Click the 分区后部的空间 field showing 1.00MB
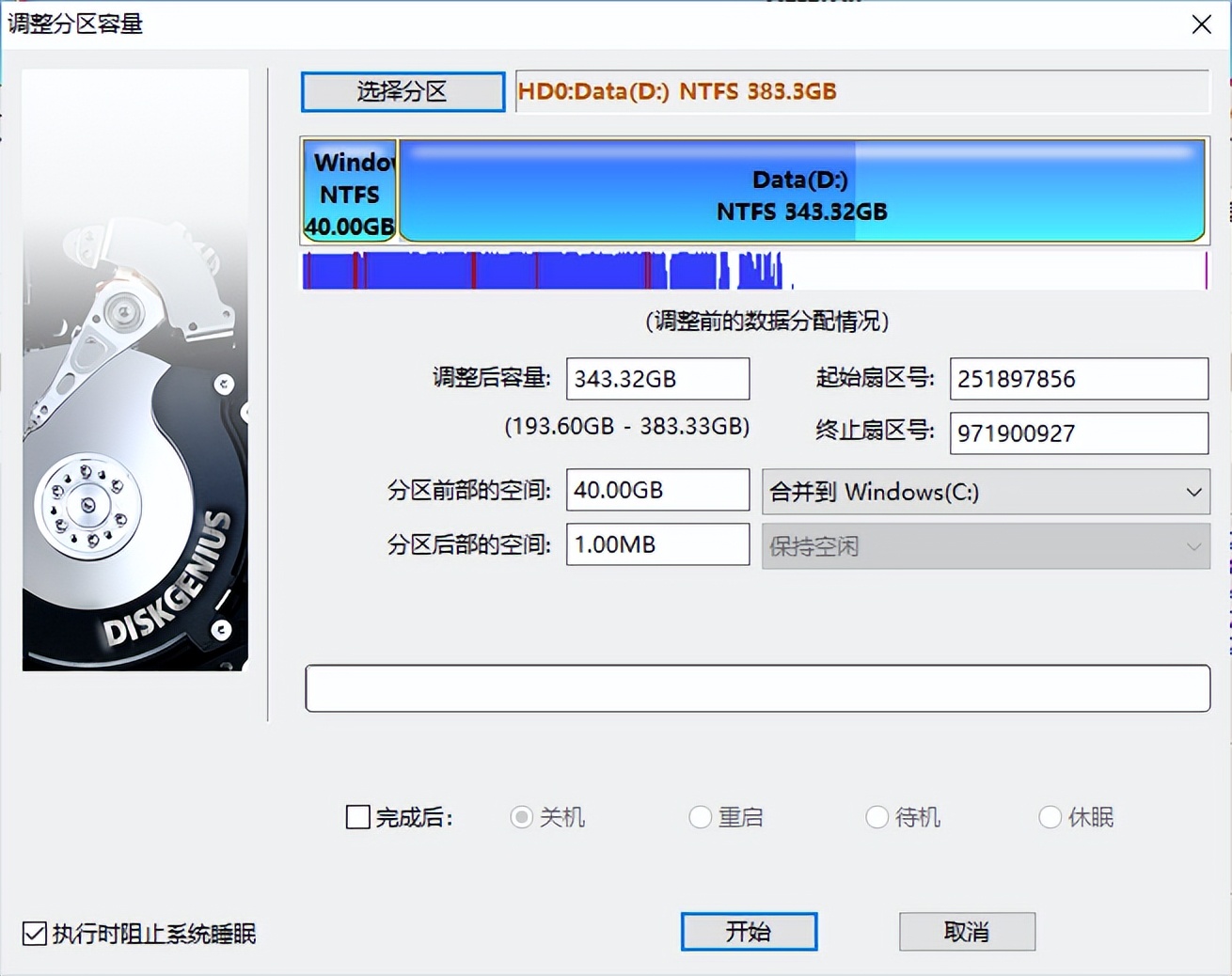 [x=656, y=544]
